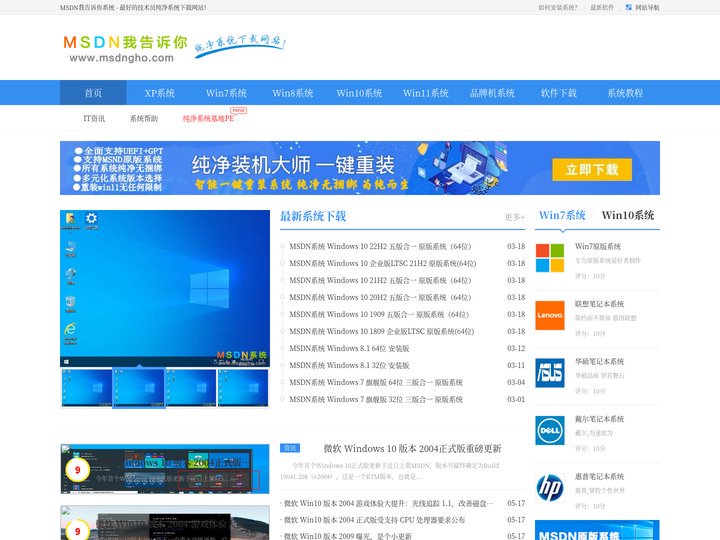The image size is (720, 540).
Task: Click the Lenovo brand logo
Action: click(x=550, y=315)
